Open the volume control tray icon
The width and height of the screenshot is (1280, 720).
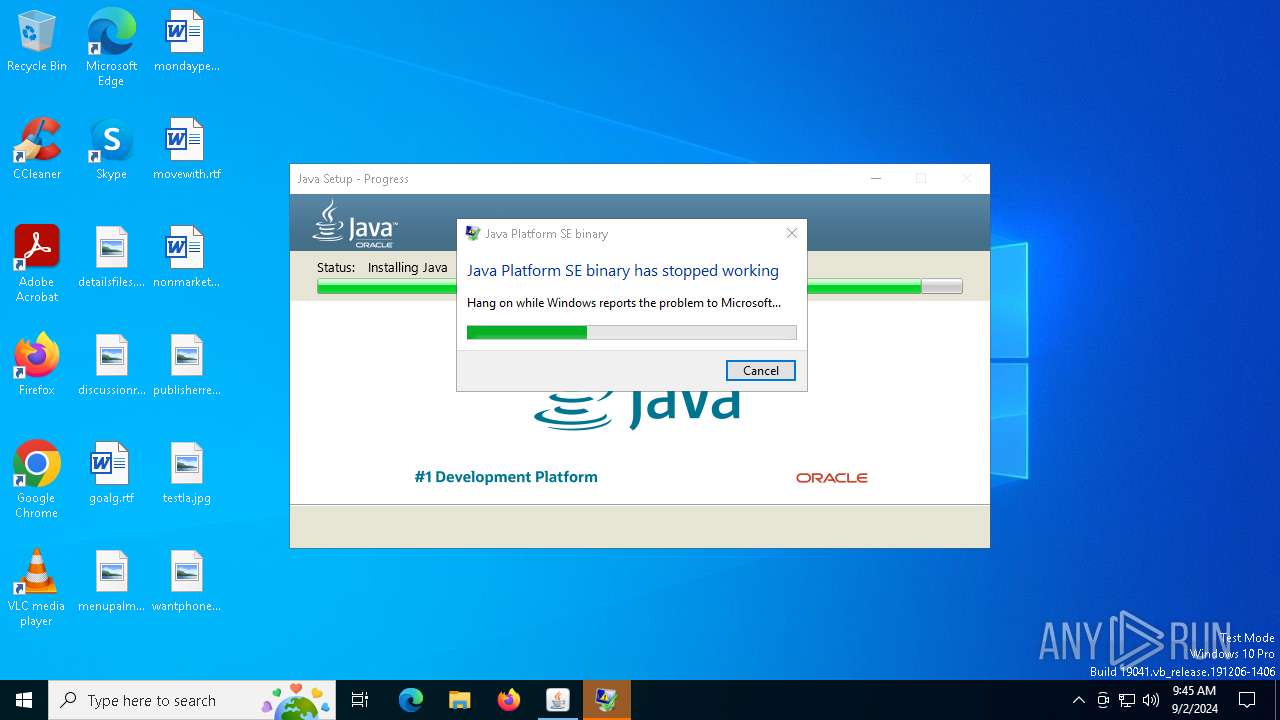[1151, 700]
